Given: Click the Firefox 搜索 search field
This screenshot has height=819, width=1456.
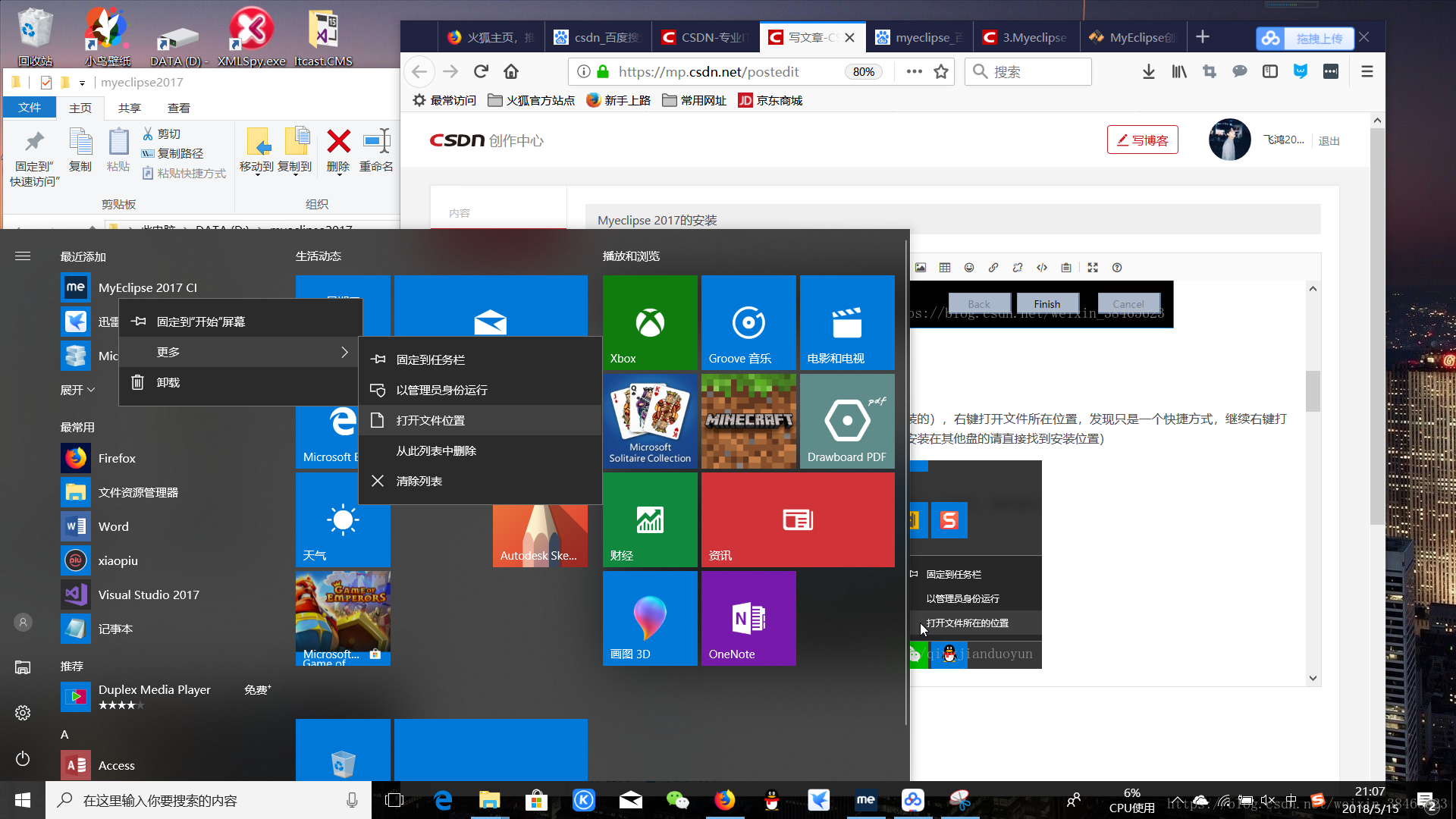Looking at the screenshot, I should click(x=1028, y=71).
